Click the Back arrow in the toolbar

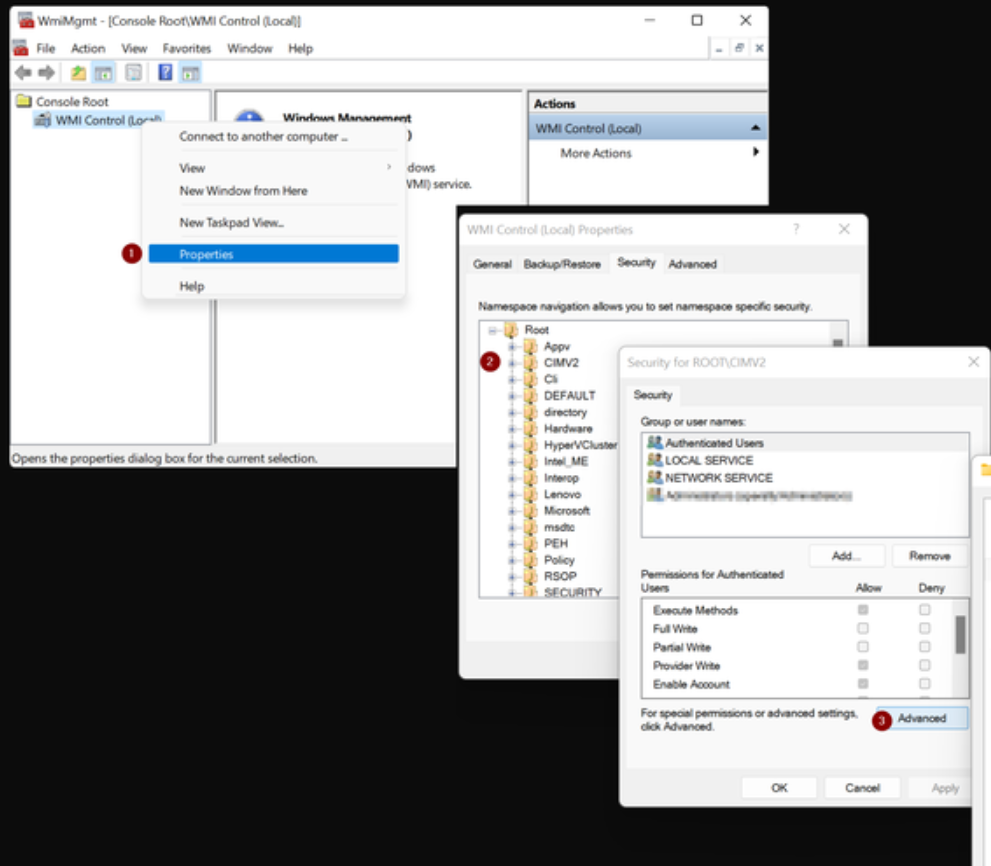pos(23,73)
